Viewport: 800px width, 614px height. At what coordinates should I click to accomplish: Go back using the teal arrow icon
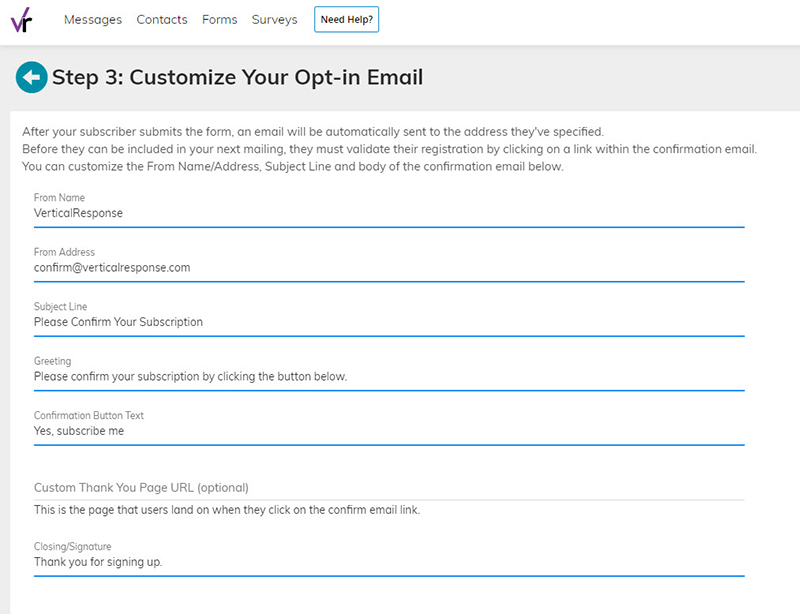point(32,78)
